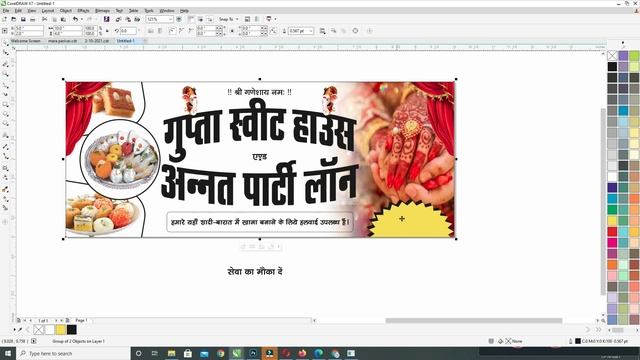Click the Open file icon
The width and height of the screenshot is (640, 360).
pos(14,19)
